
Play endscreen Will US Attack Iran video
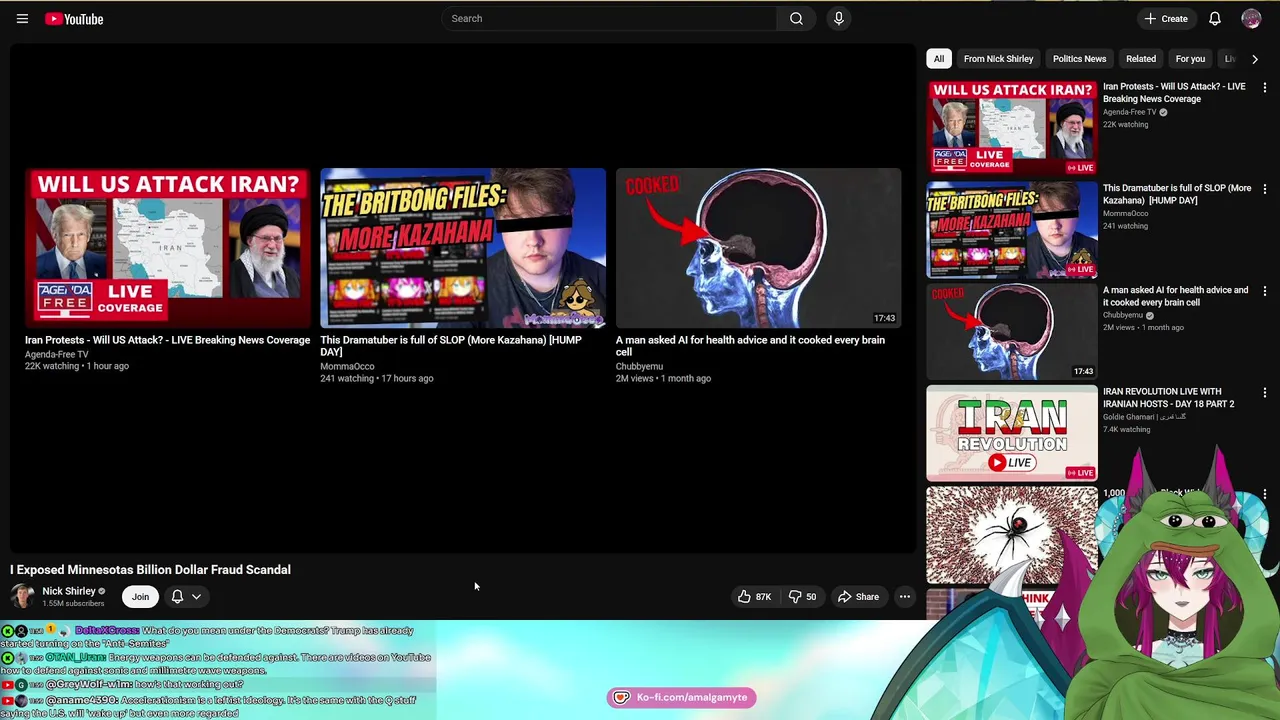click(x=168, y=248)
